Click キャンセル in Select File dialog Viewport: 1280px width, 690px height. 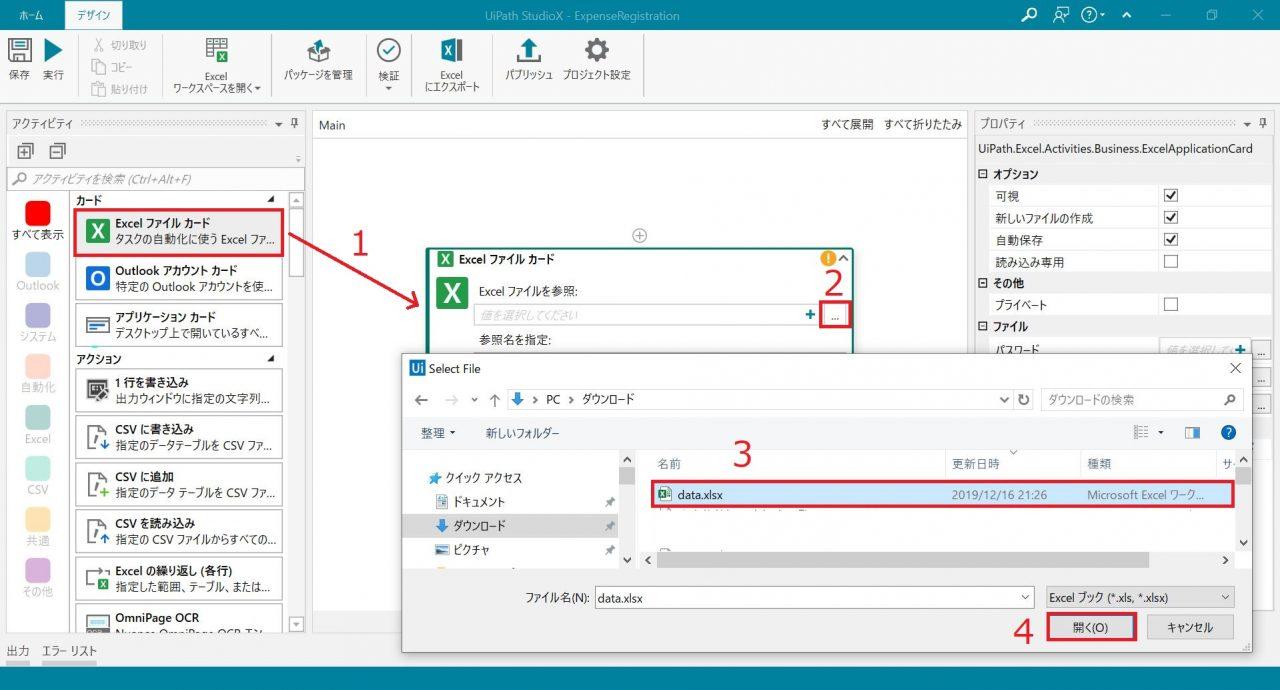point(1190,628)
